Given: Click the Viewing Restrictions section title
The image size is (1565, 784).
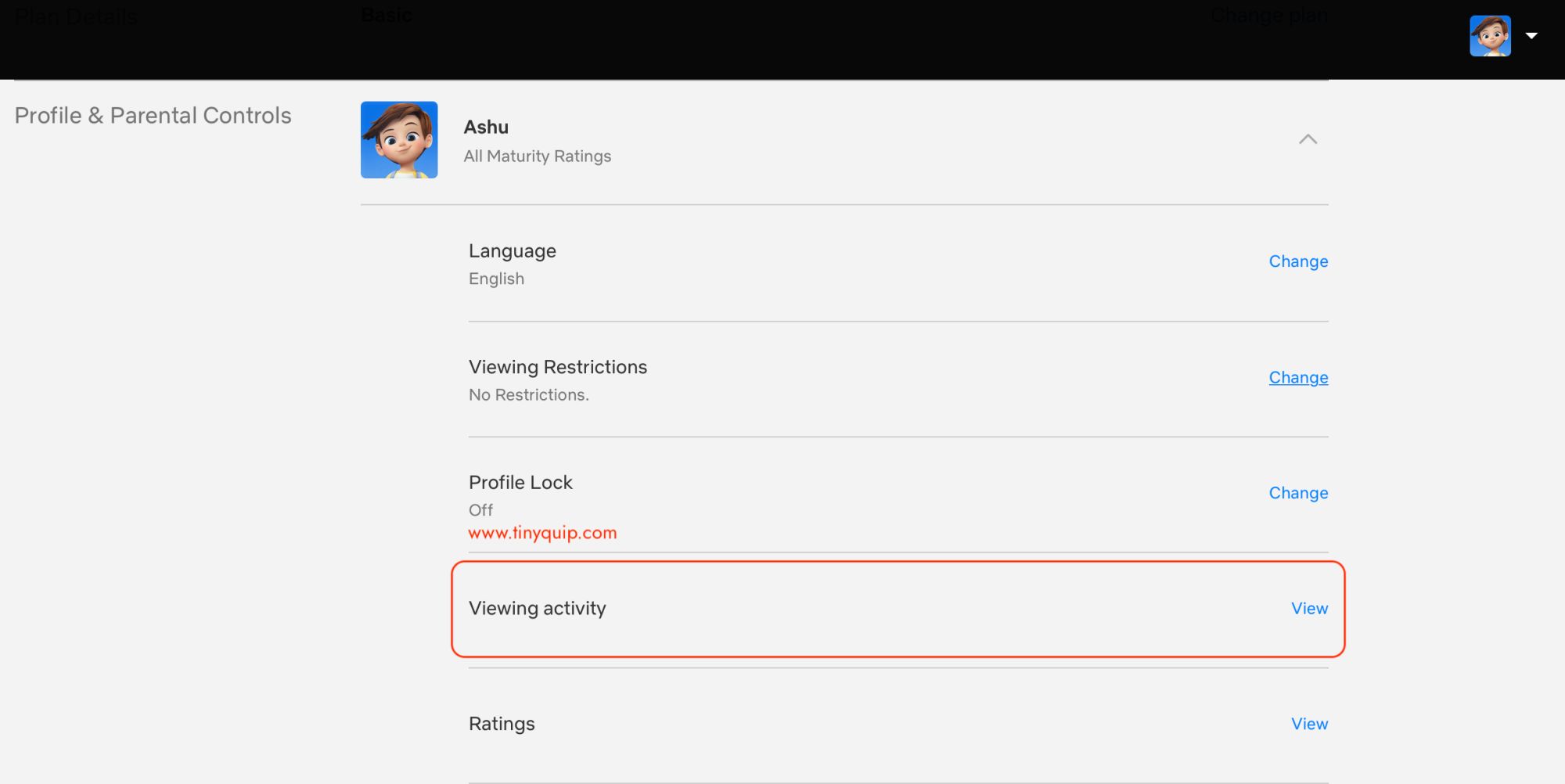Looking at the screenshot, I should 557,366.
